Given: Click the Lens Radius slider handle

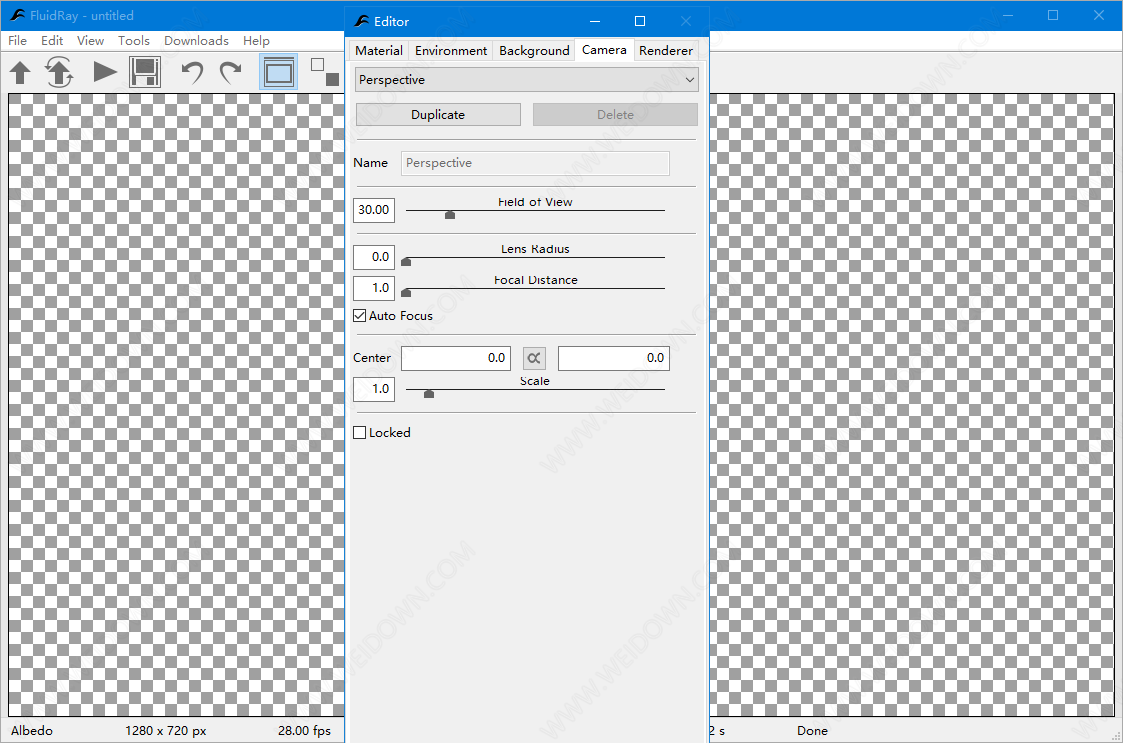Looking at the screenshot, I should [406, 262].
